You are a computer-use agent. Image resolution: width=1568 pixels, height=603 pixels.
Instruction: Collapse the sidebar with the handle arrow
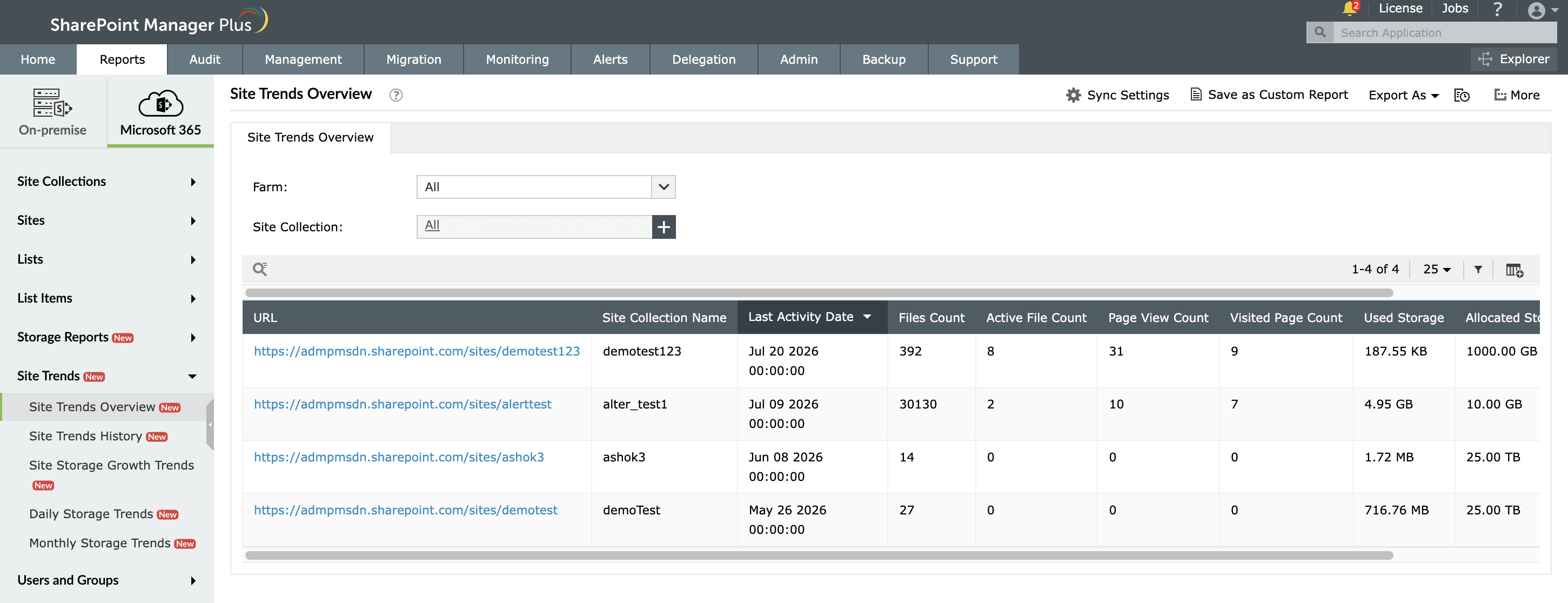click(x=210, y=424)
